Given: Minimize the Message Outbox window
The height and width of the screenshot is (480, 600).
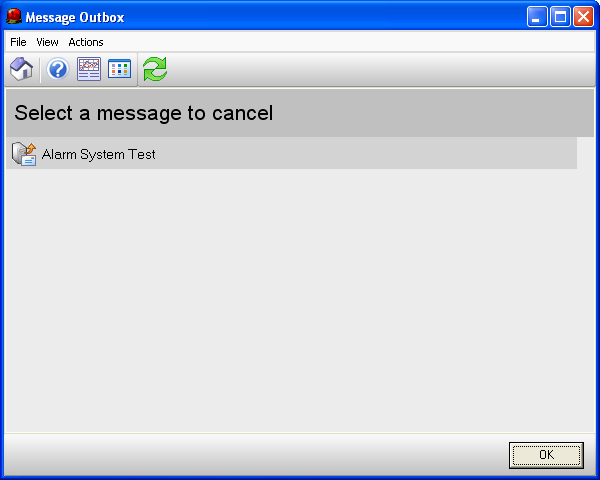Looking at the screenshot, I should (x=537, y=17).
